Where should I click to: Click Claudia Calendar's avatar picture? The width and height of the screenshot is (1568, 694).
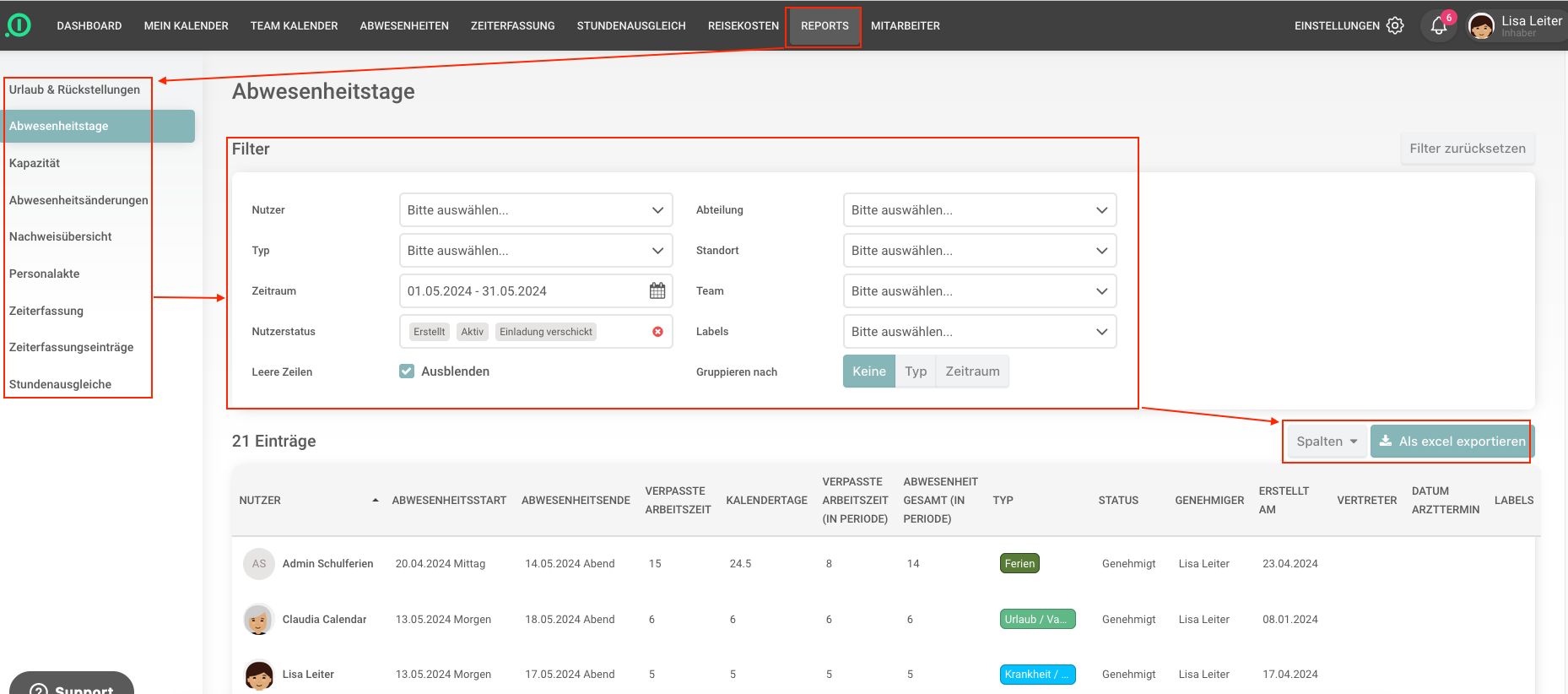(x=259, y=620)
